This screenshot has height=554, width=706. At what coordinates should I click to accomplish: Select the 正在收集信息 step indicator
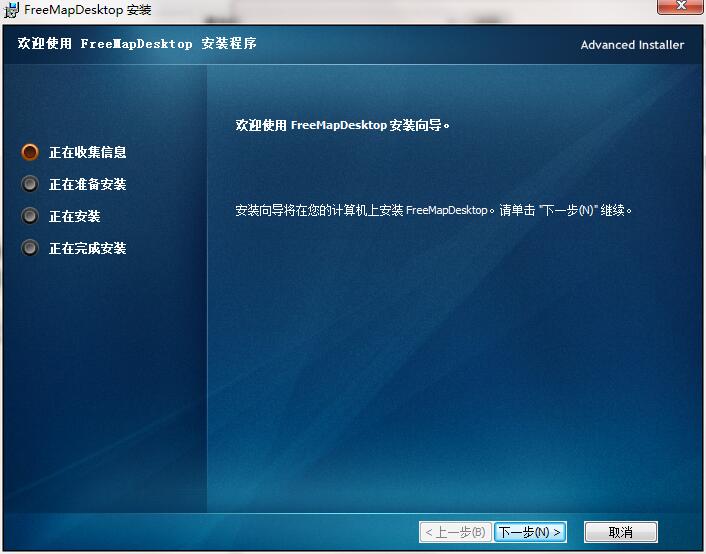coord(30,152)
